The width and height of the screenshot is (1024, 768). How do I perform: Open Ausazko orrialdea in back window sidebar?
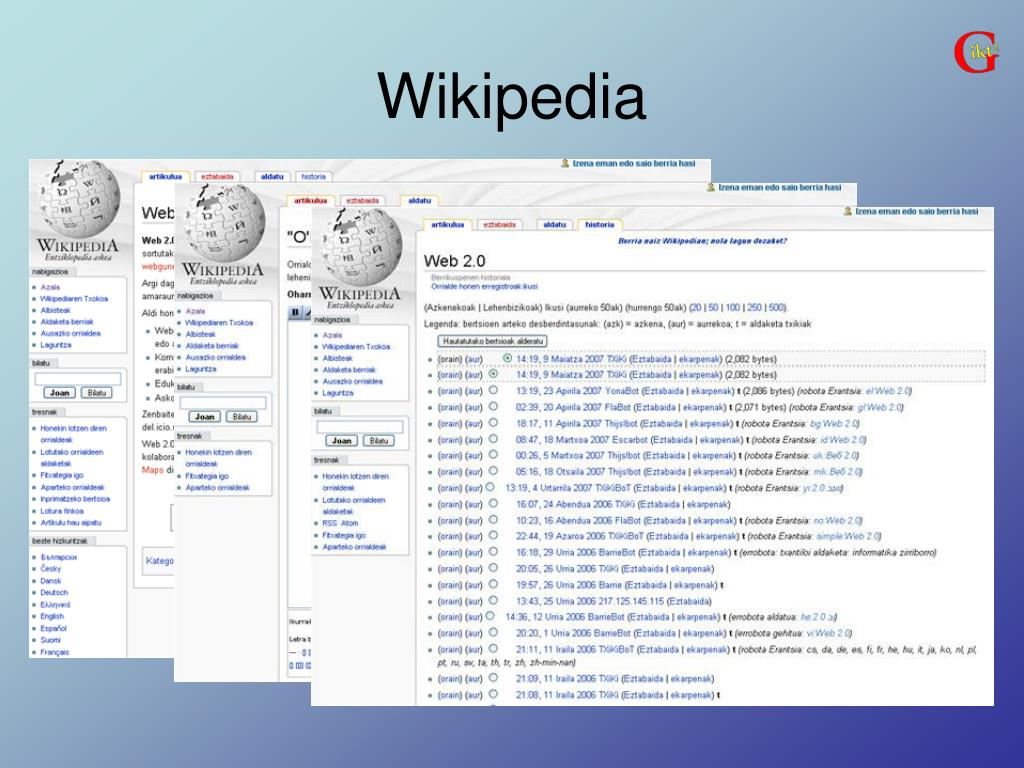point(71,333)
